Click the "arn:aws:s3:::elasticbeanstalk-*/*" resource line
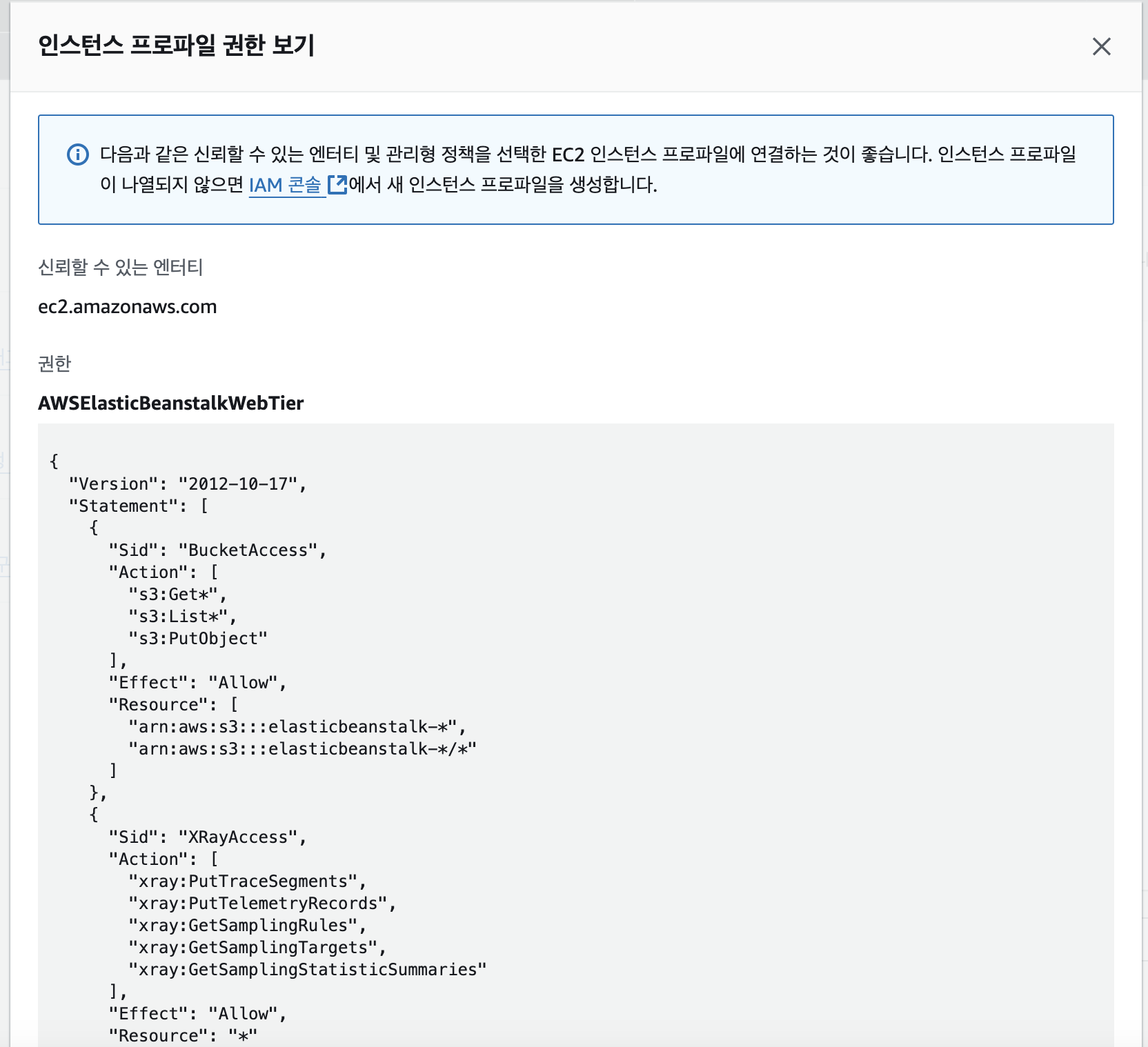 303,748
